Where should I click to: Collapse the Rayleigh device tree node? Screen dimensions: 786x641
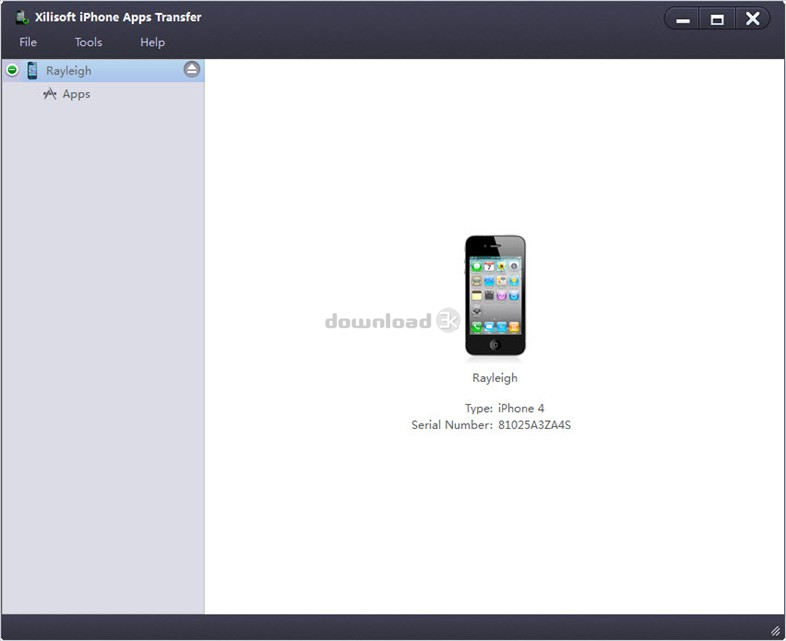tap(13, 70)
